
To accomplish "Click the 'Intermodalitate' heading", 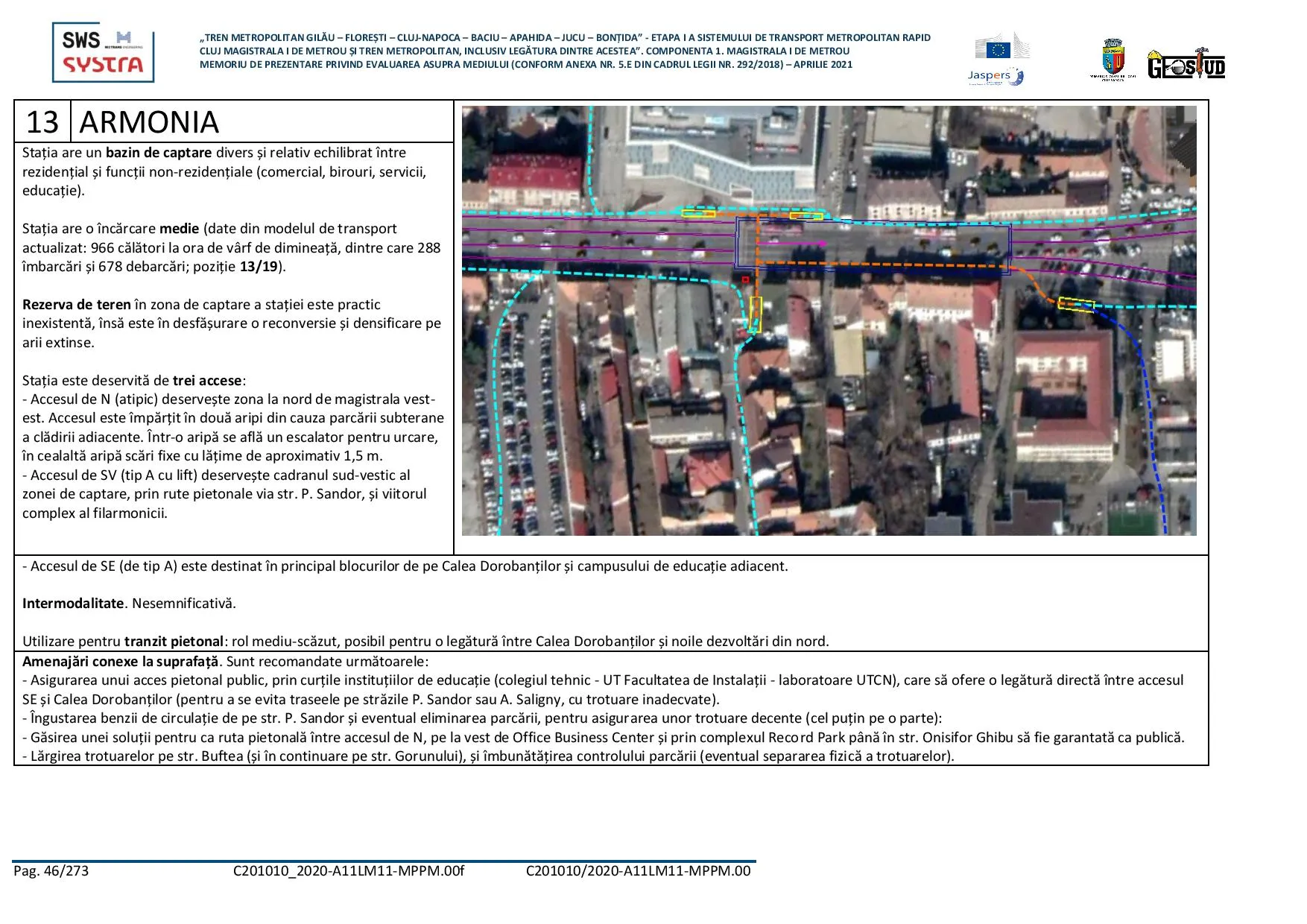I will click(72, 604).
